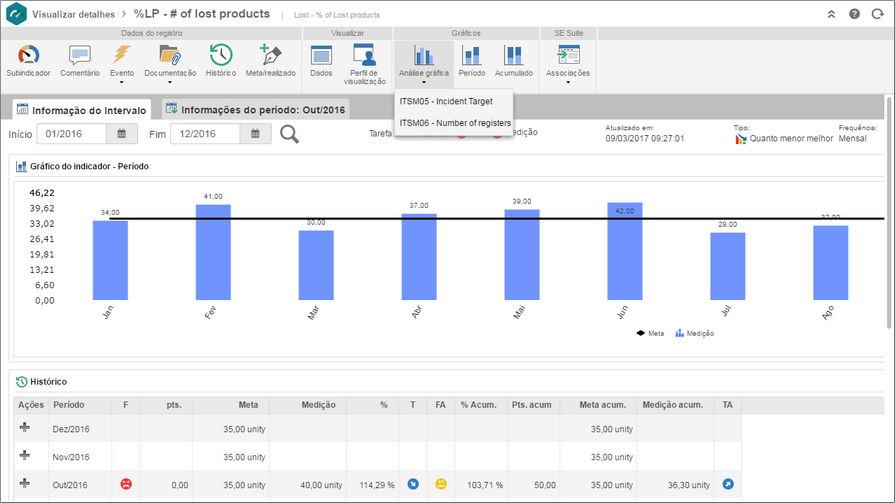Open the Comentário speech bubble icon

pyautogui.click(x=80, y=56)
